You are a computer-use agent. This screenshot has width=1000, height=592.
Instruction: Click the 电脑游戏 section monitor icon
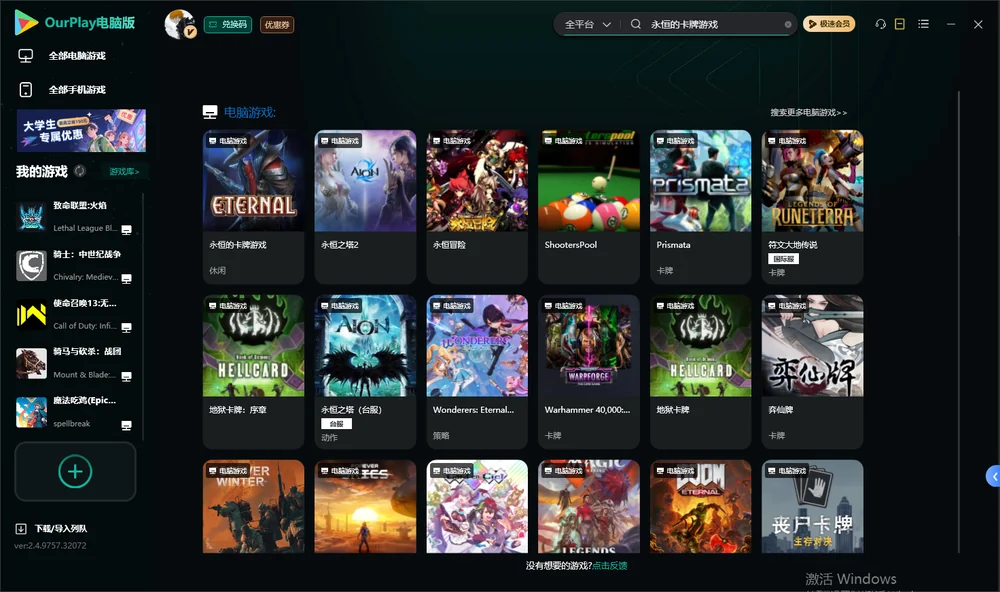point(210,112)
